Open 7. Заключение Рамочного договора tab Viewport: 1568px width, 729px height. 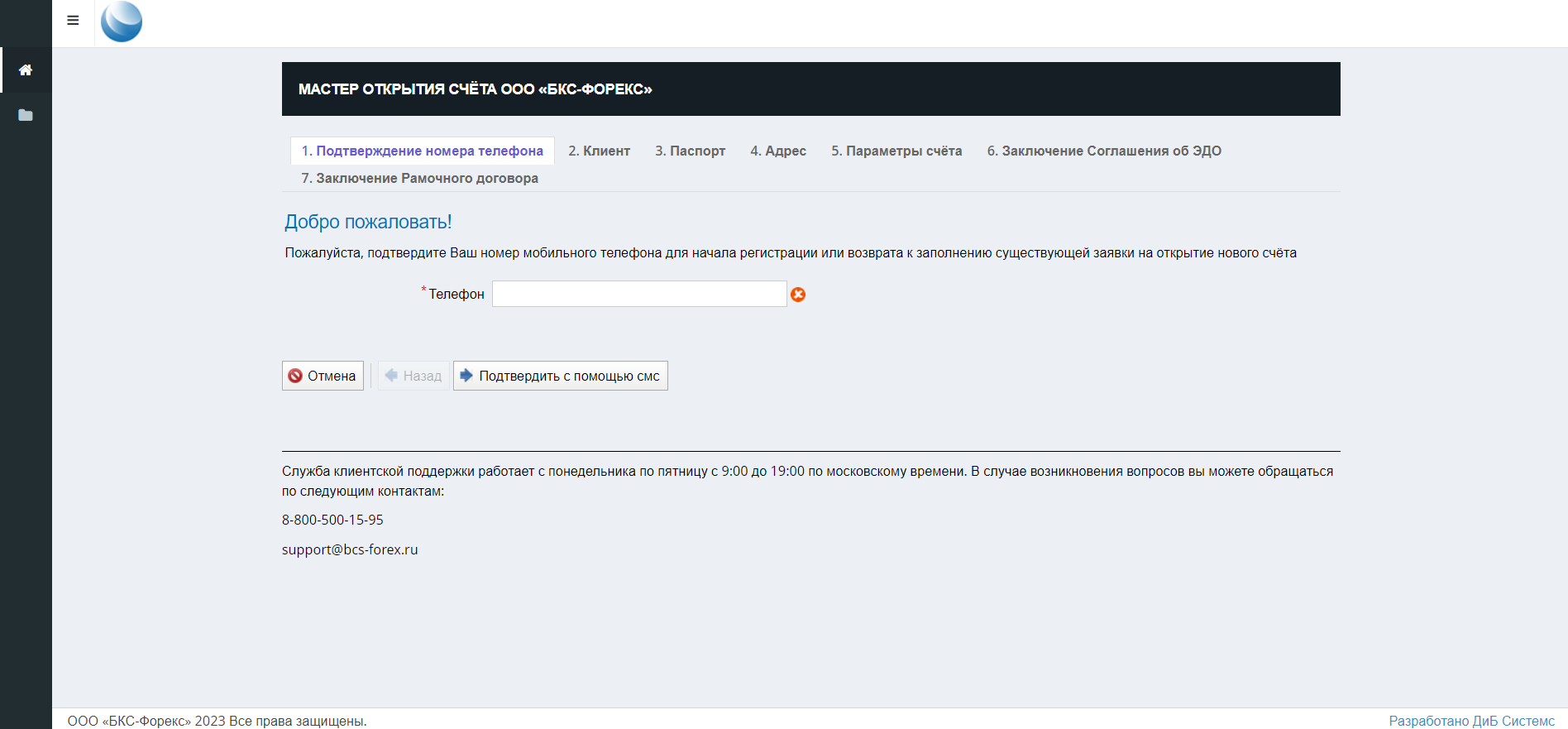(419, 178)
